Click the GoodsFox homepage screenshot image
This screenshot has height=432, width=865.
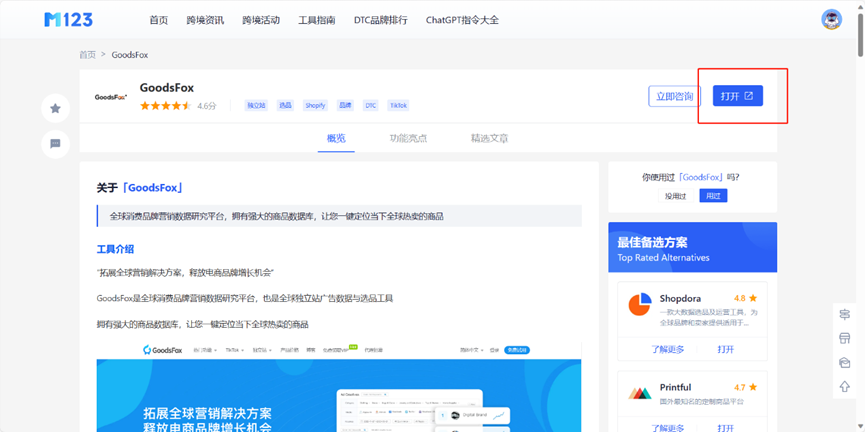coord(339,387)
